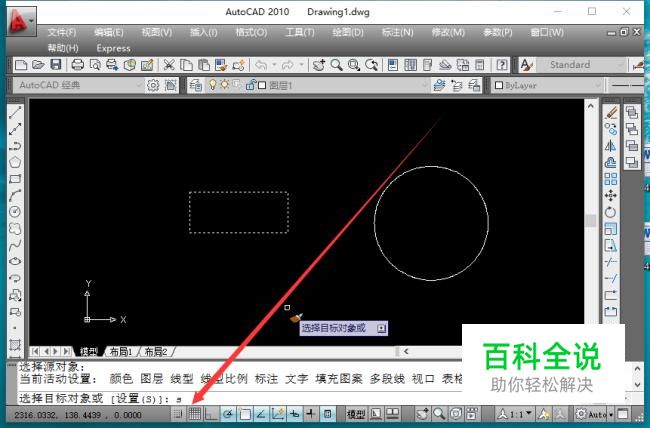Open a file with the Open folder icon
Screen dimensions: 650x428
38,65
